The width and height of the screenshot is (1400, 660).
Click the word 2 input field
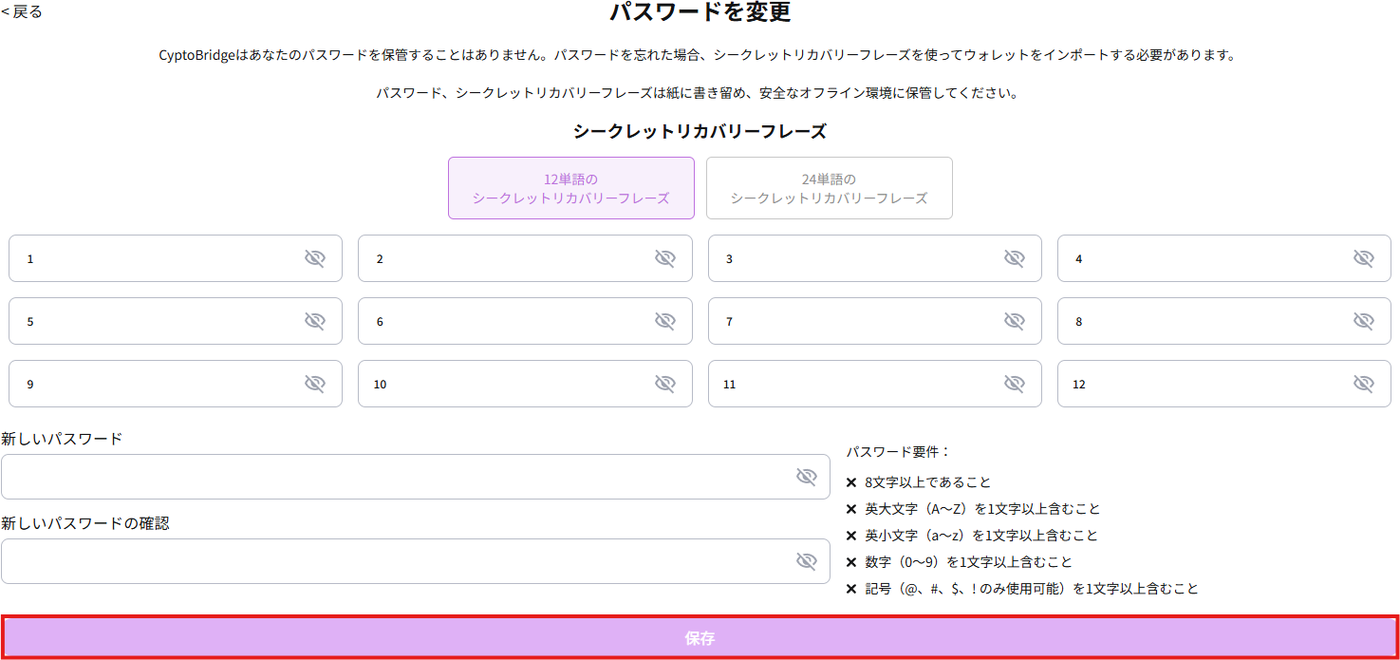pyautogui.click(x=525, y=259)
